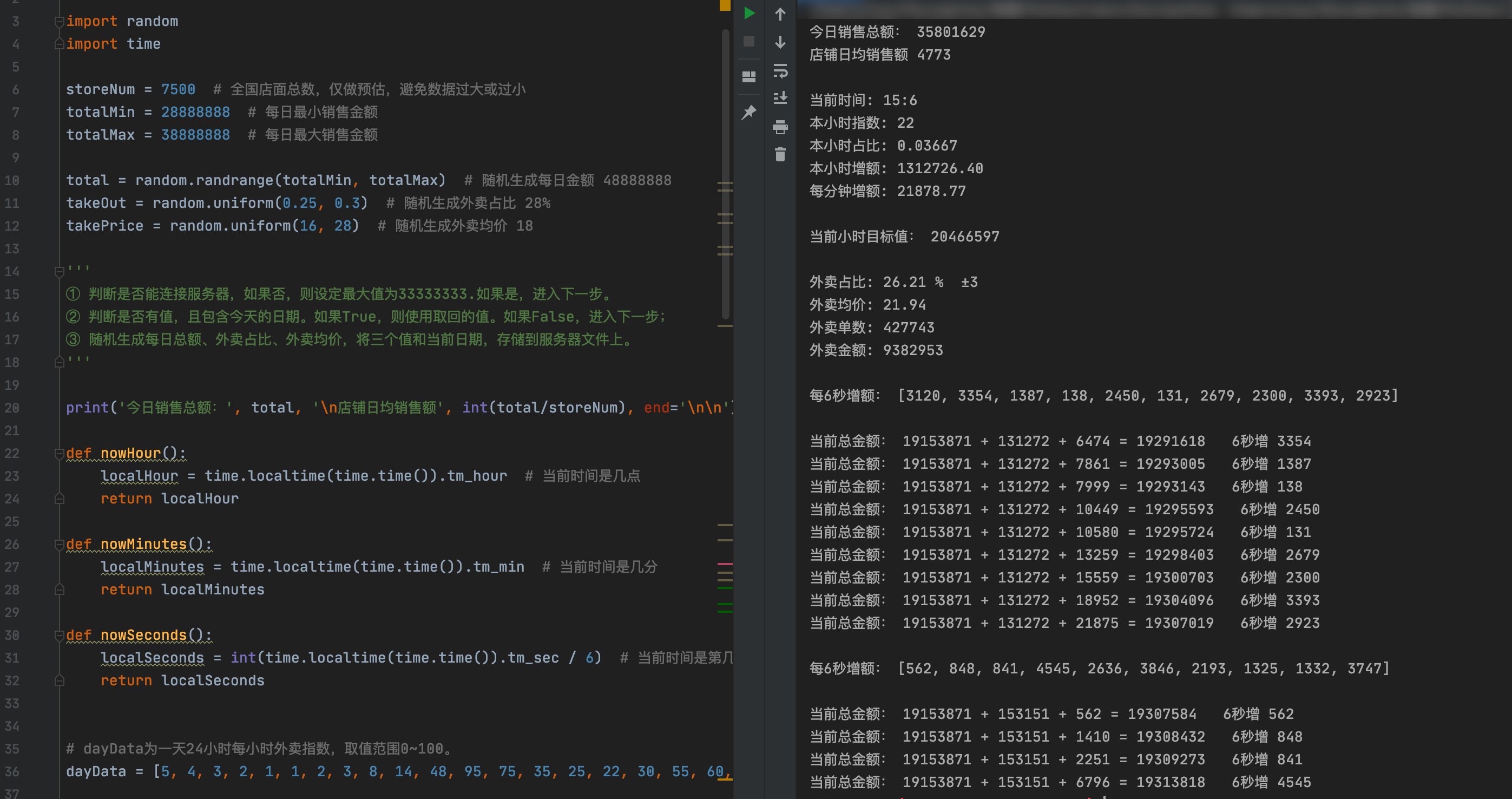Click console line 当前时间: 15:6
Screen dimensions: 1512x799
click(863, 100)
